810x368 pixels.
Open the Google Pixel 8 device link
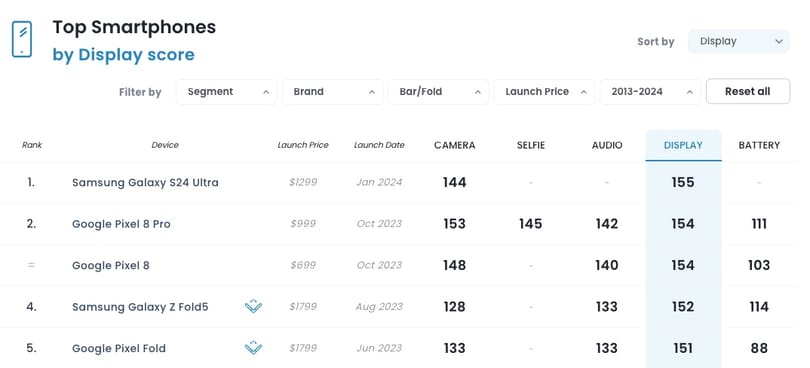click(x=111, y=266)
